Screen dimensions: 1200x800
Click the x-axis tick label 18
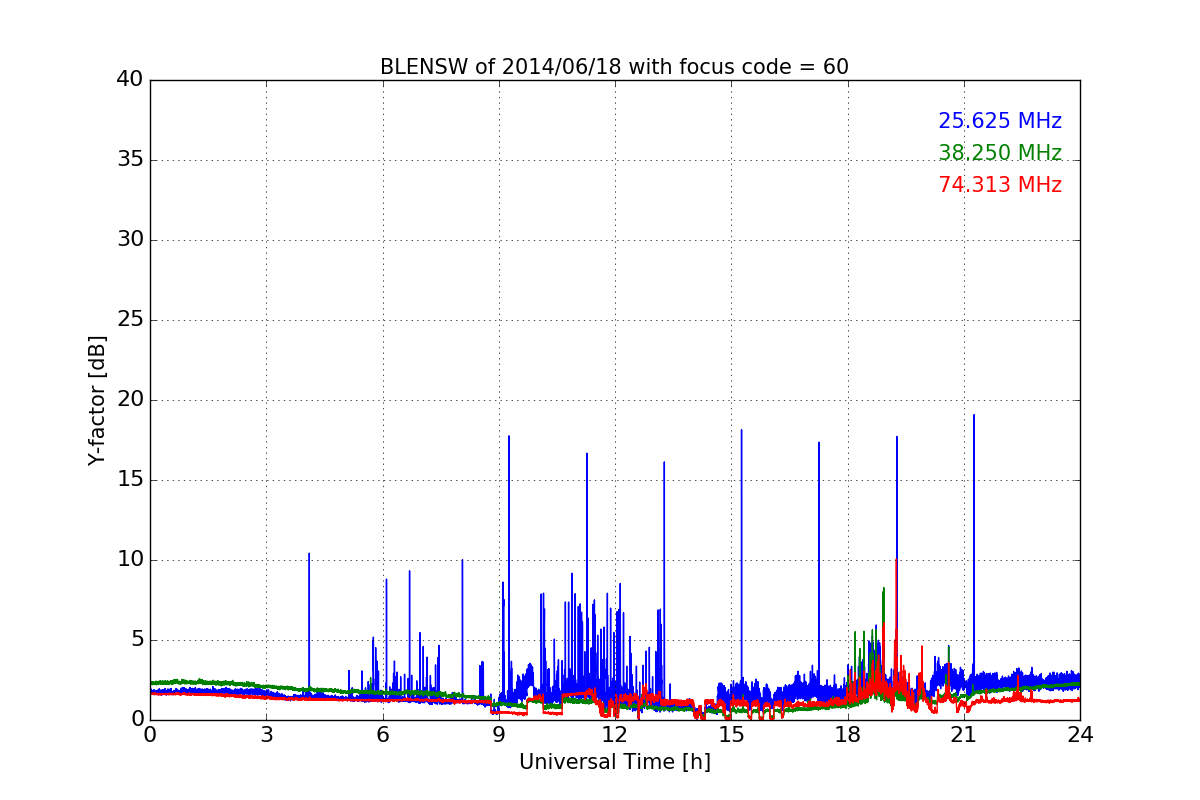(x=848, y=735)
